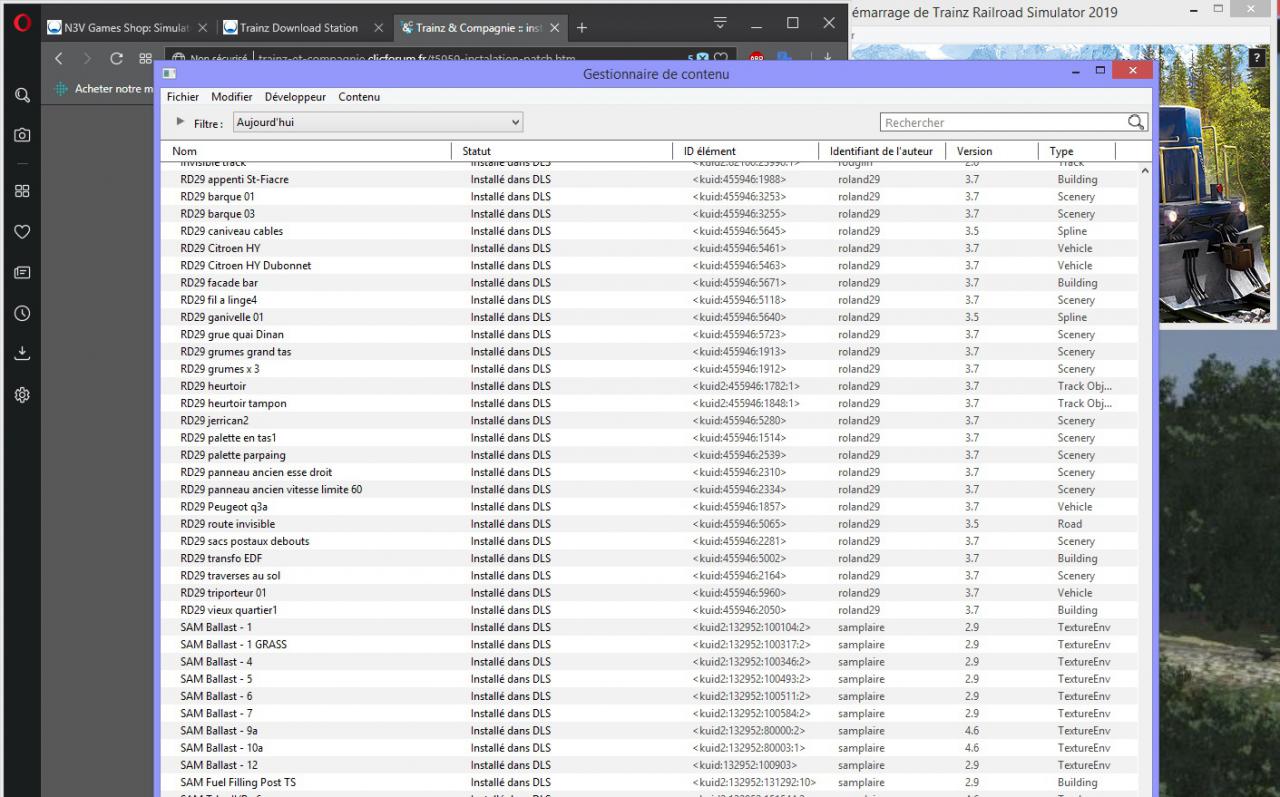Switch to Trainz & Compagnie tab

point(479,28)
